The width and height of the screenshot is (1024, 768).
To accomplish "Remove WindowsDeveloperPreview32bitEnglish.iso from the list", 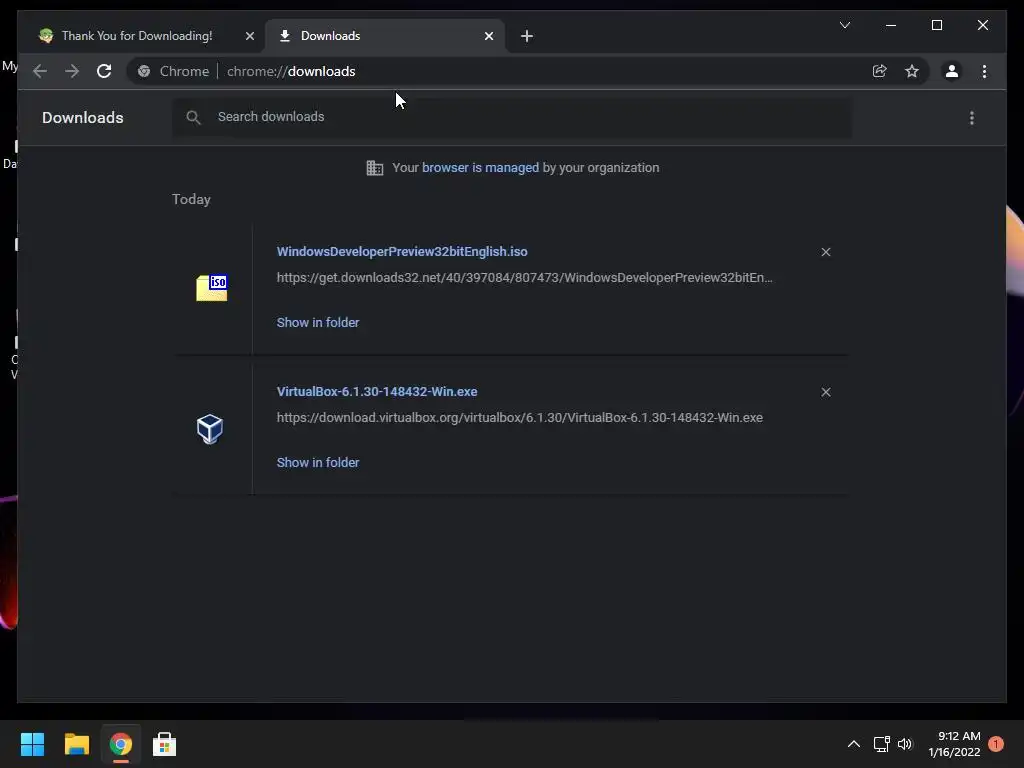I will pyautogui.click(x=825, y=252).
